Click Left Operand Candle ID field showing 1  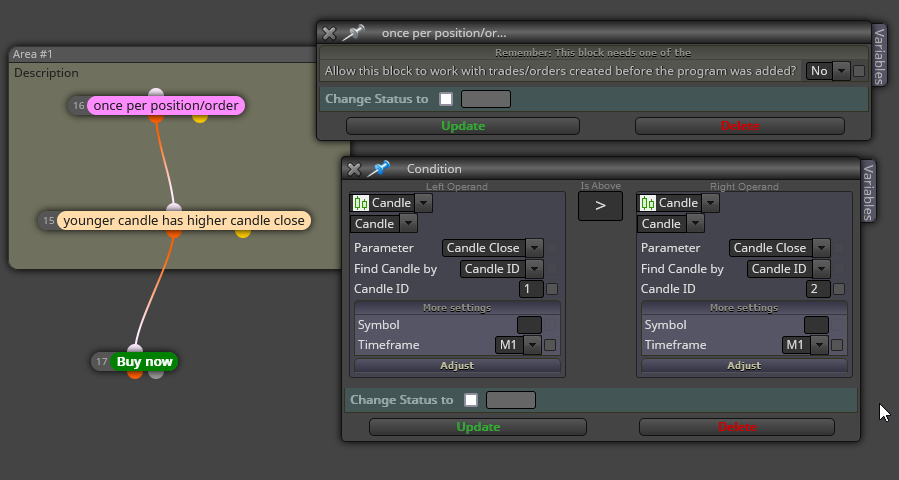531,289
